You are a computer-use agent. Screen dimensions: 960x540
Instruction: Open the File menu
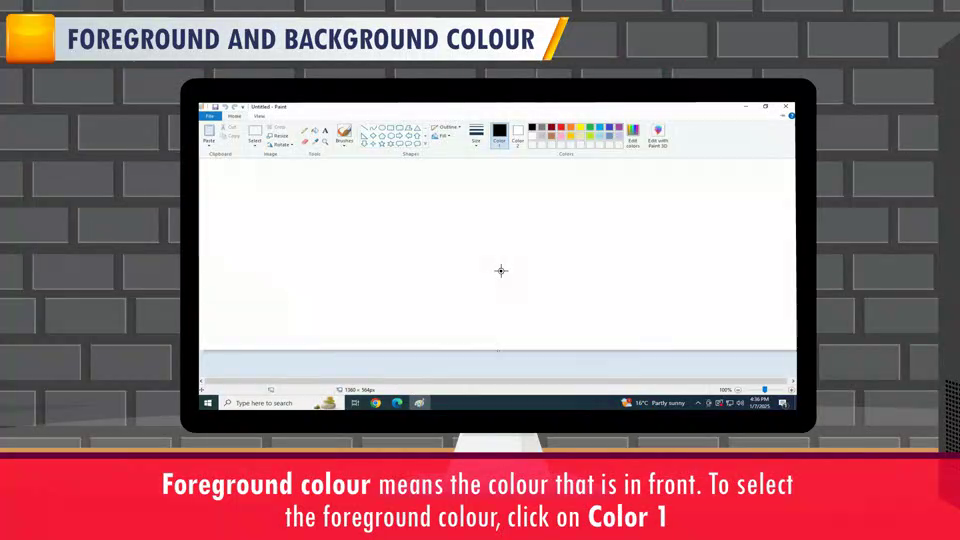point(210,116)
